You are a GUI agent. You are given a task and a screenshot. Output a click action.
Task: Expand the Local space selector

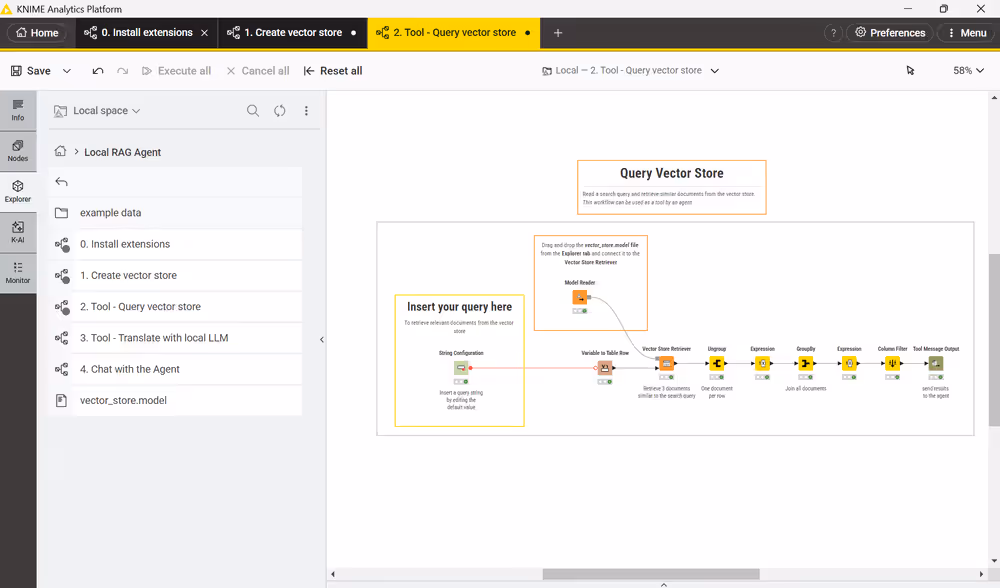[x=97, y=111]
